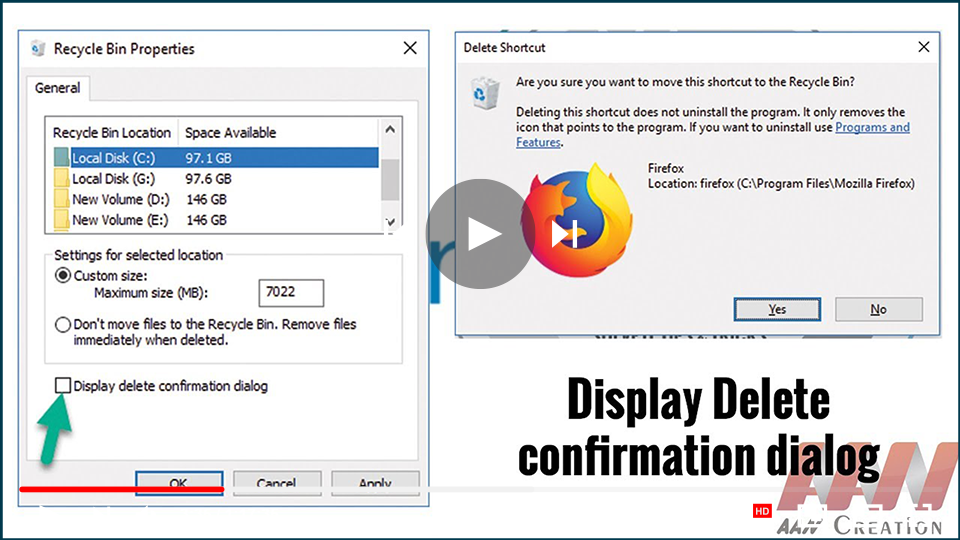Select the Local Disk (C:) drive icon
Screen dimensions: 960x540
point(61,158)
